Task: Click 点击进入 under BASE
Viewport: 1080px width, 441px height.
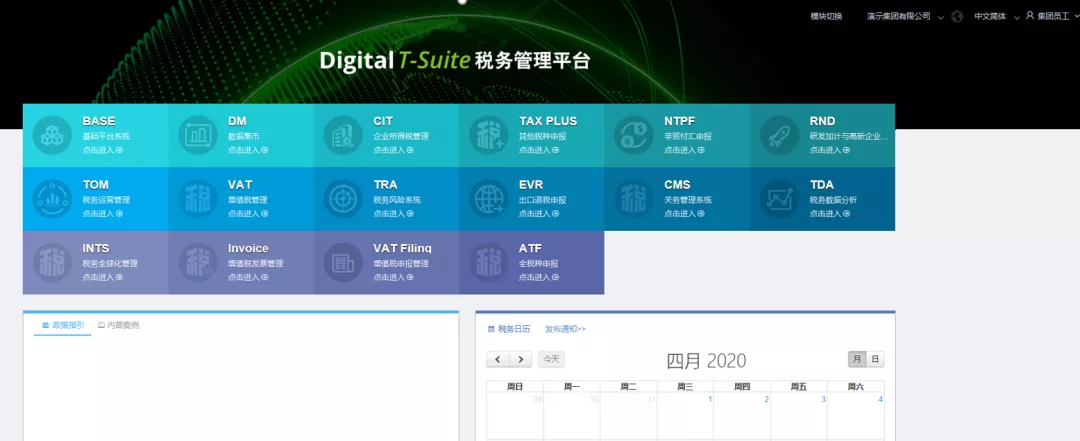Action: (x=103, y=150)
